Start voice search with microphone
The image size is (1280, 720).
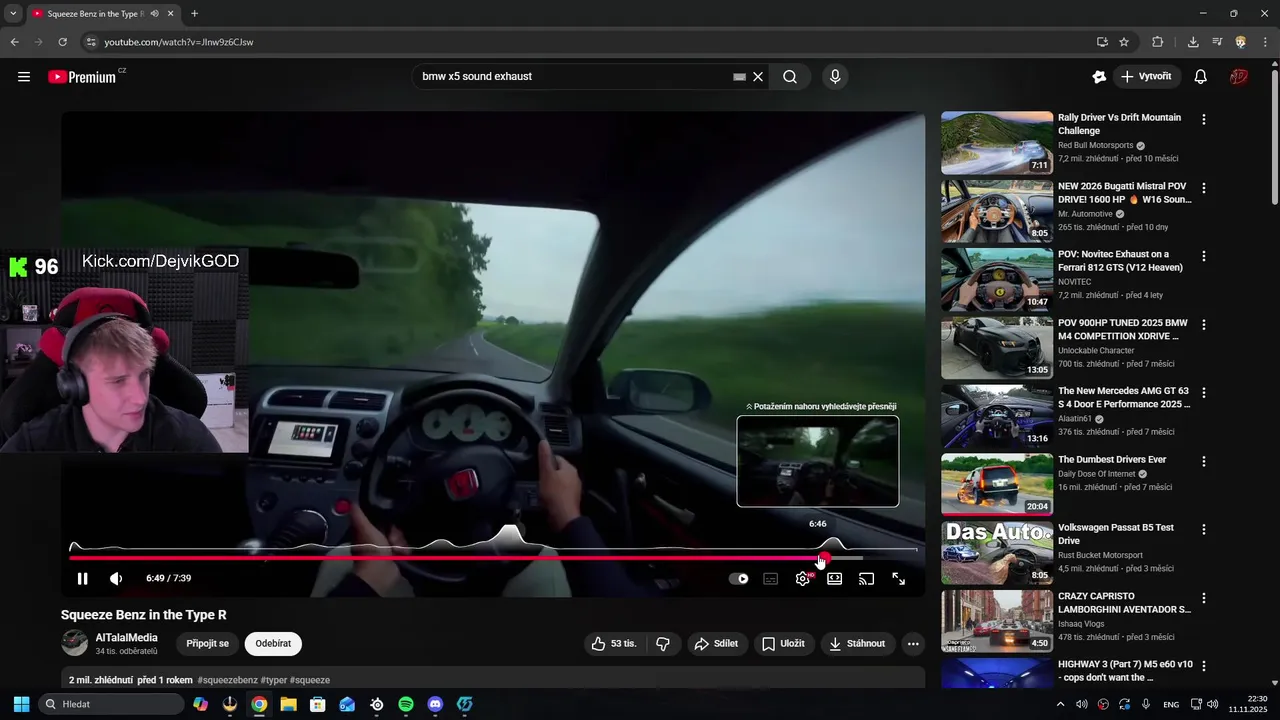coord(835,77)
